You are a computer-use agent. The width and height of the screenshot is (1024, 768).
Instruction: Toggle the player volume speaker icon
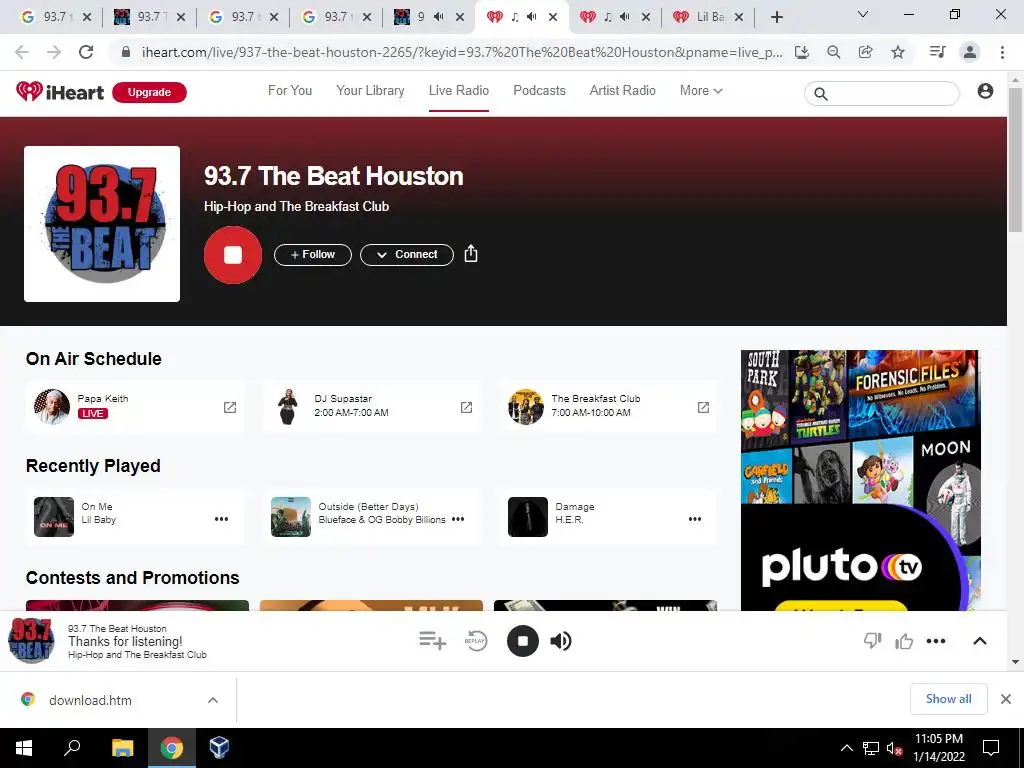click(x=560, y=641)
